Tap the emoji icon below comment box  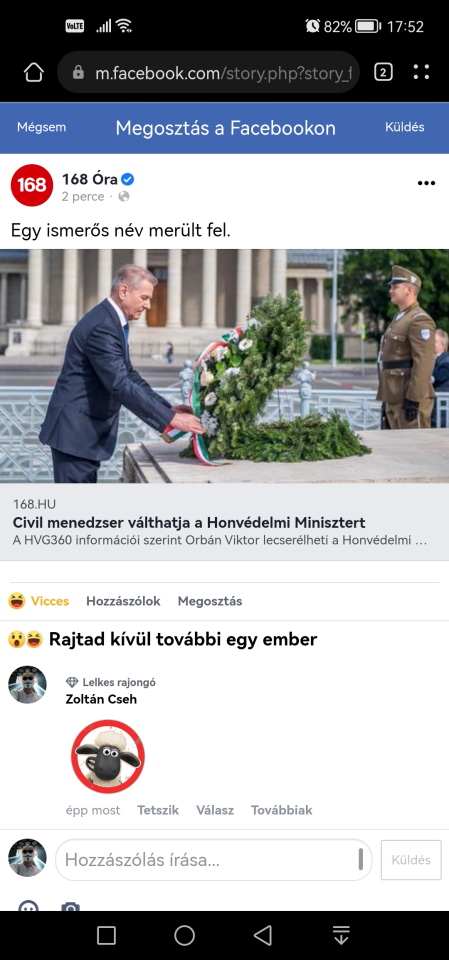click(x=28, y=907)
